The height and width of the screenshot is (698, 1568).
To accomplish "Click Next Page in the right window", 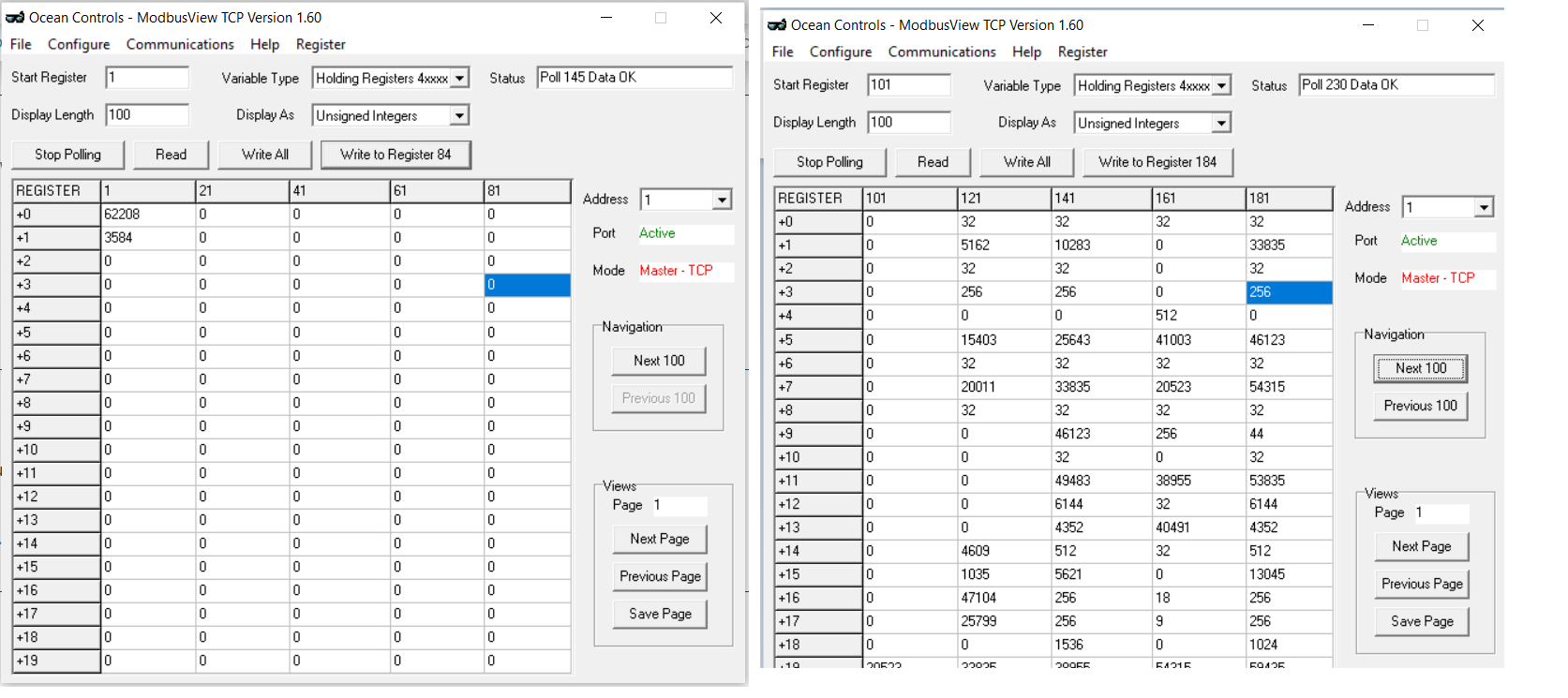I will (1422, 546).
